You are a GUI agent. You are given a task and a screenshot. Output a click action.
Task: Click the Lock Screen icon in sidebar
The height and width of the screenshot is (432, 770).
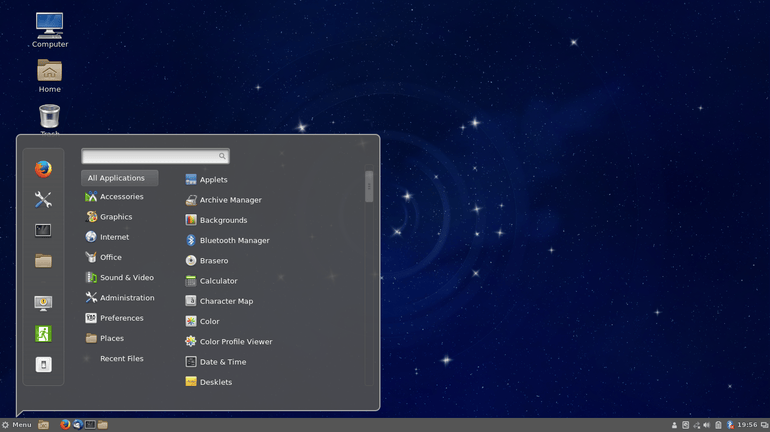point(43,303)
